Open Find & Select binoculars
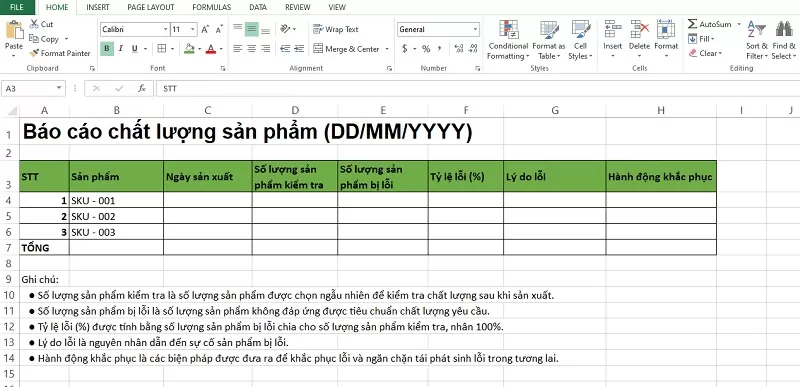The height and width of the screenshot is (387, 800). pyautogui.click(x=784, y=40)
